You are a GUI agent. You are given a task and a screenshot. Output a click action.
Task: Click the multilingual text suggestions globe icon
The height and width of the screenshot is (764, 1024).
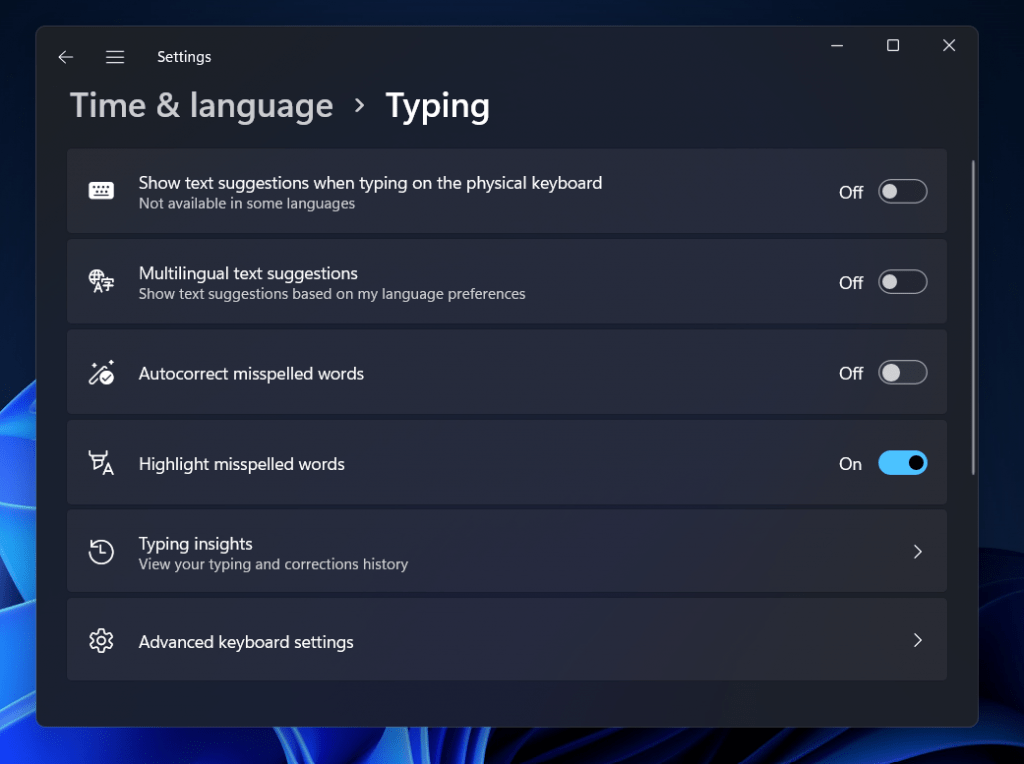coord(101,281)
